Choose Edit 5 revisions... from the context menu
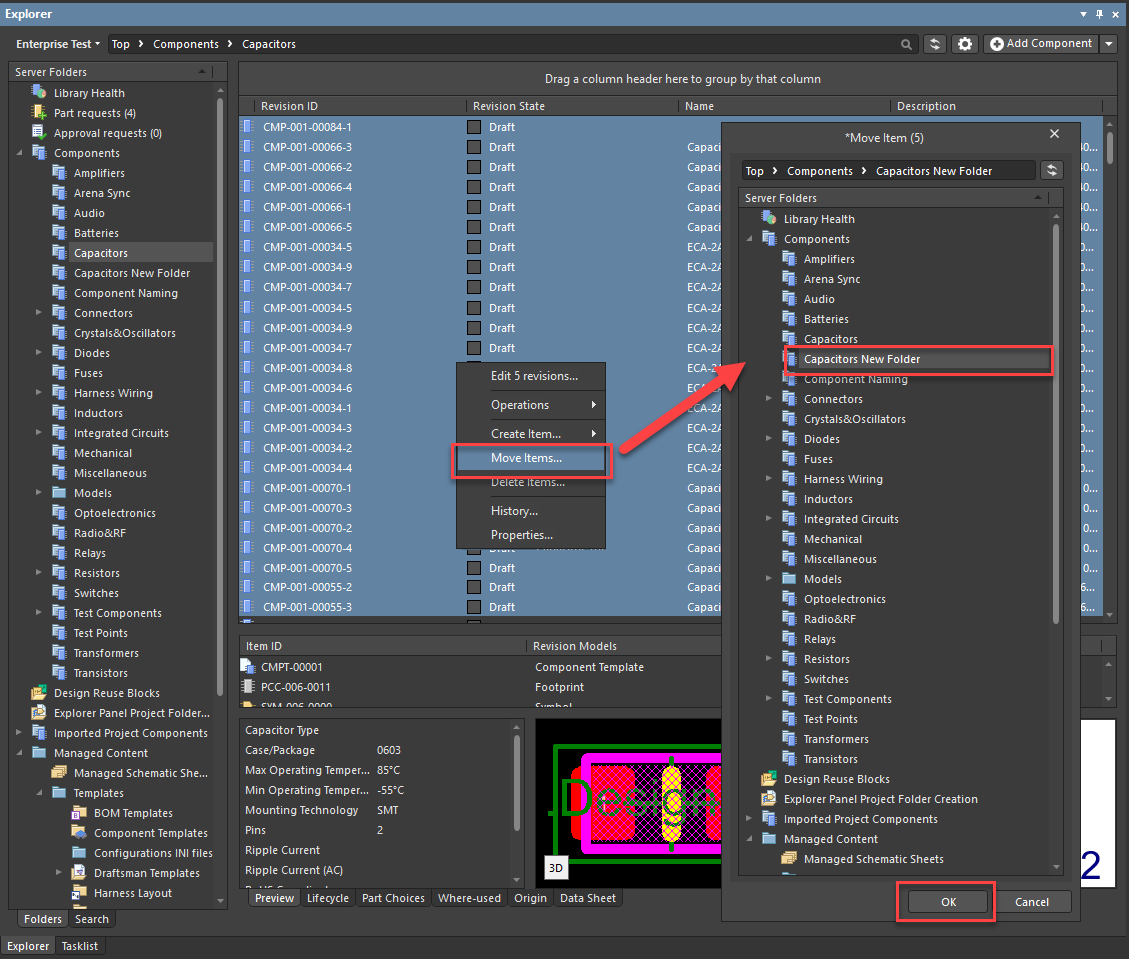Screen dimensions: 1129x959 (x=531, y=376)
